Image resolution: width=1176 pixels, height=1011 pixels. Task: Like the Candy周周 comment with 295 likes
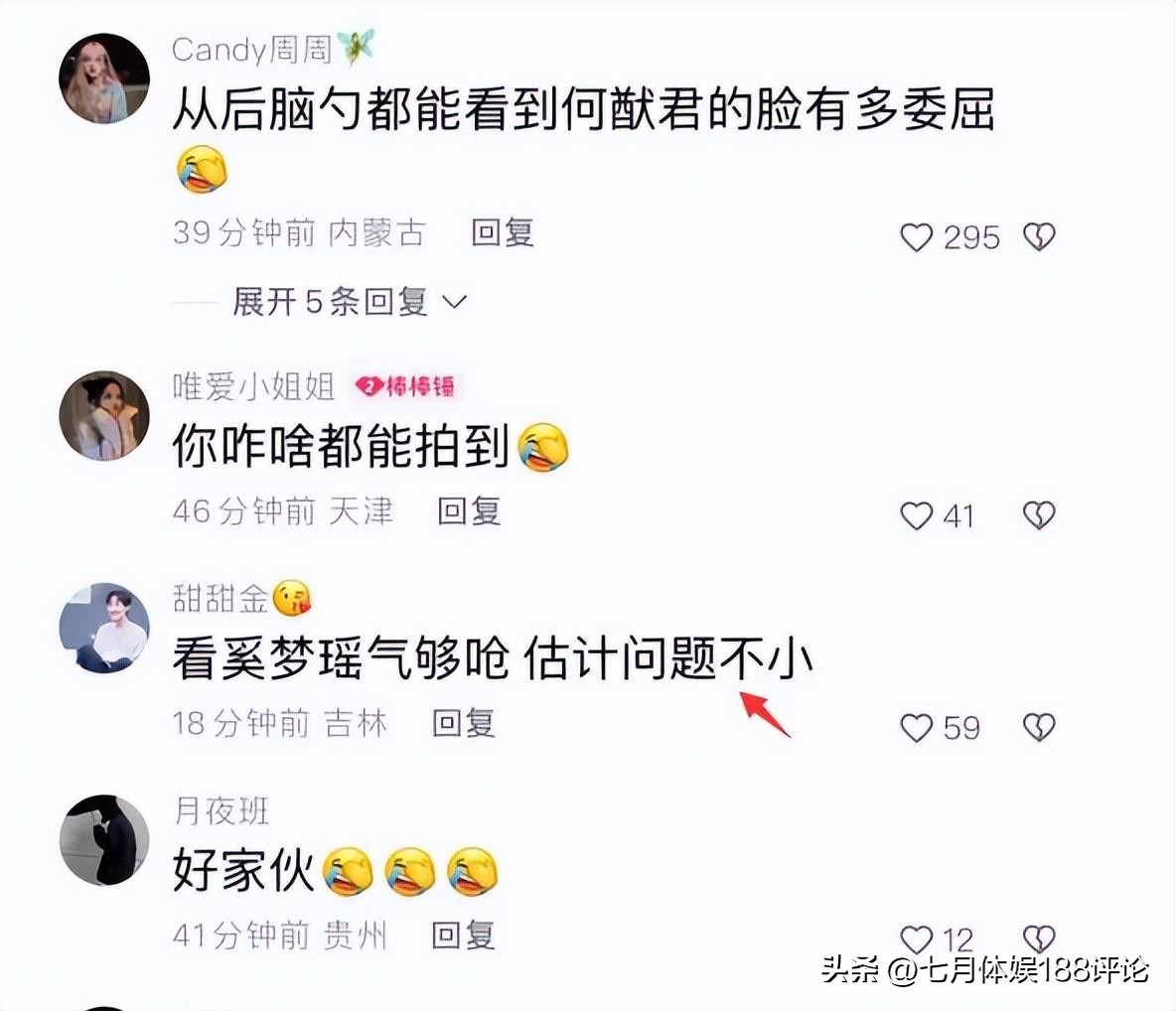[x=916, y=237]
